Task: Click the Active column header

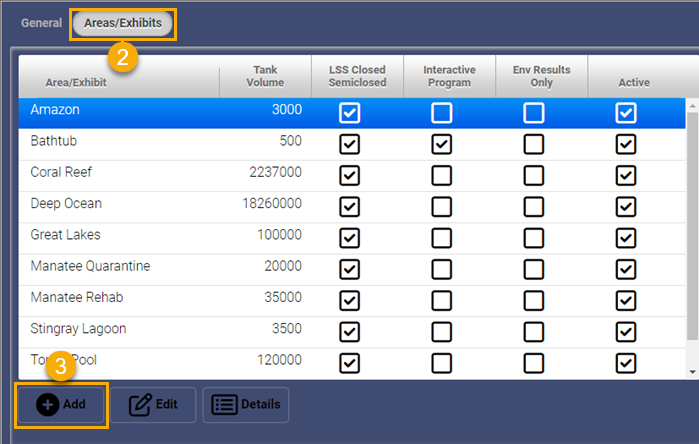Action: [x=634, y=82]
